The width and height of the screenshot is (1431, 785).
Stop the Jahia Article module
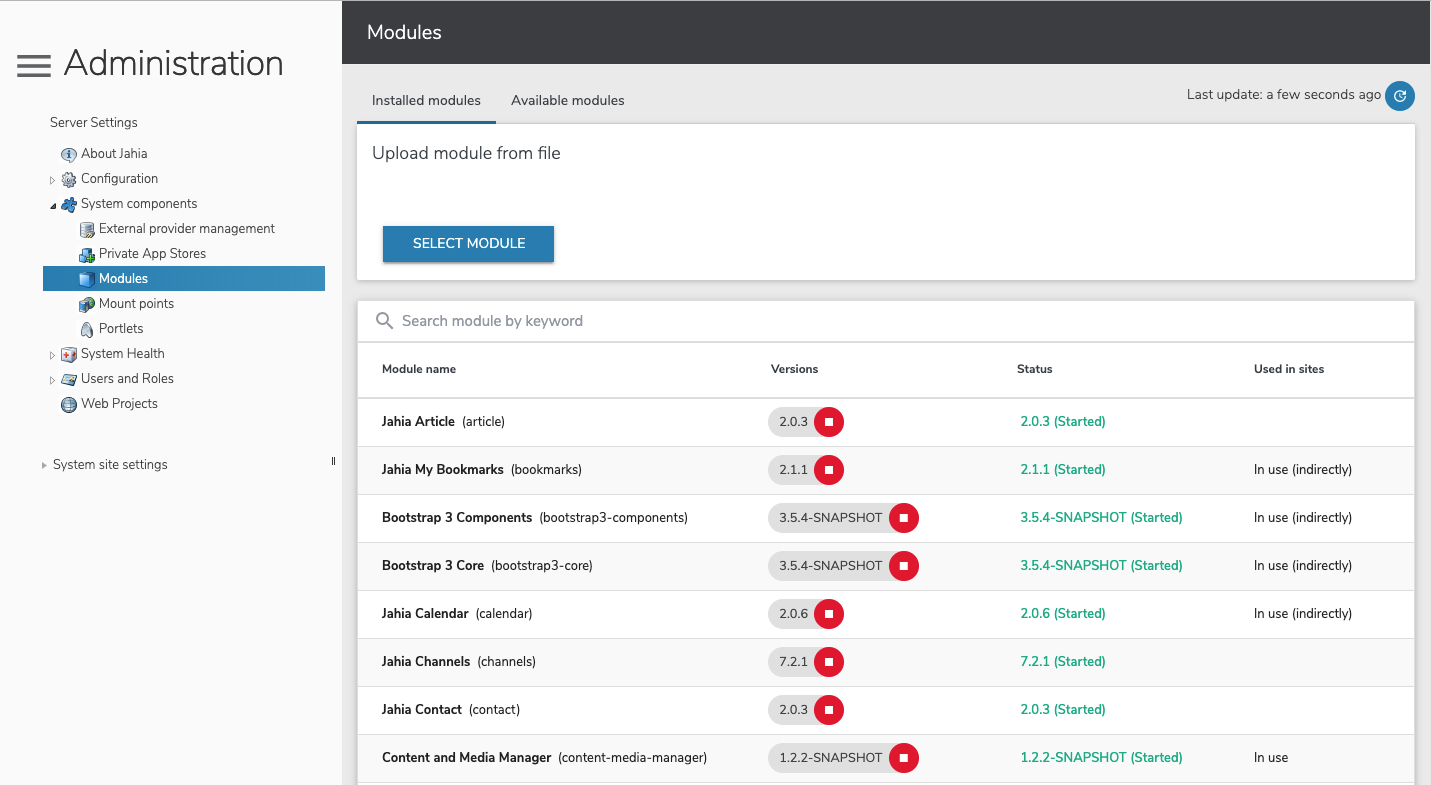(x=830, y=421)
